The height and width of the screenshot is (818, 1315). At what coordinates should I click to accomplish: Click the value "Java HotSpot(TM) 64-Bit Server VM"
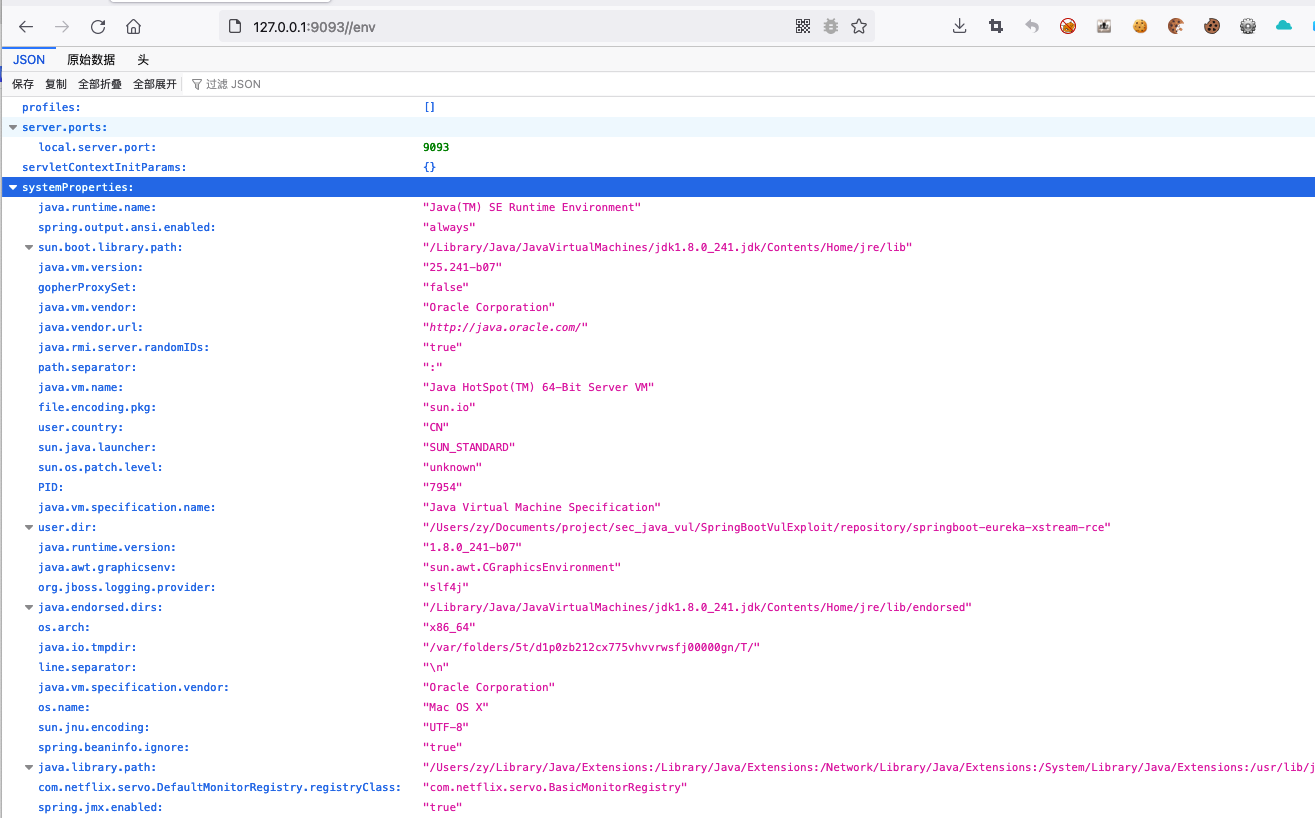coord(538,387)
